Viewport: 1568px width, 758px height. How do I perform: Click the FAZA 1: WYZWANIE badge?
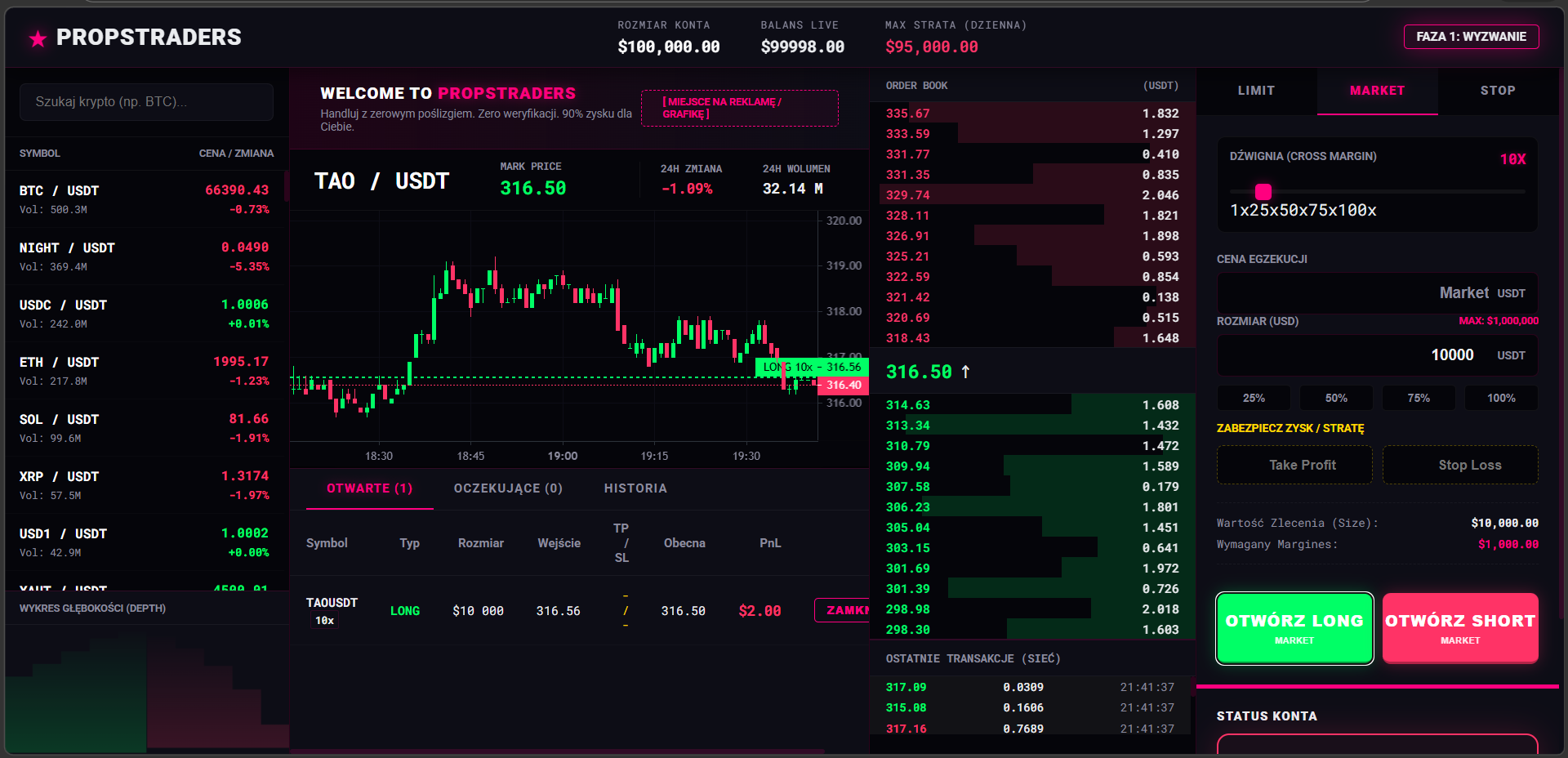1471,37
